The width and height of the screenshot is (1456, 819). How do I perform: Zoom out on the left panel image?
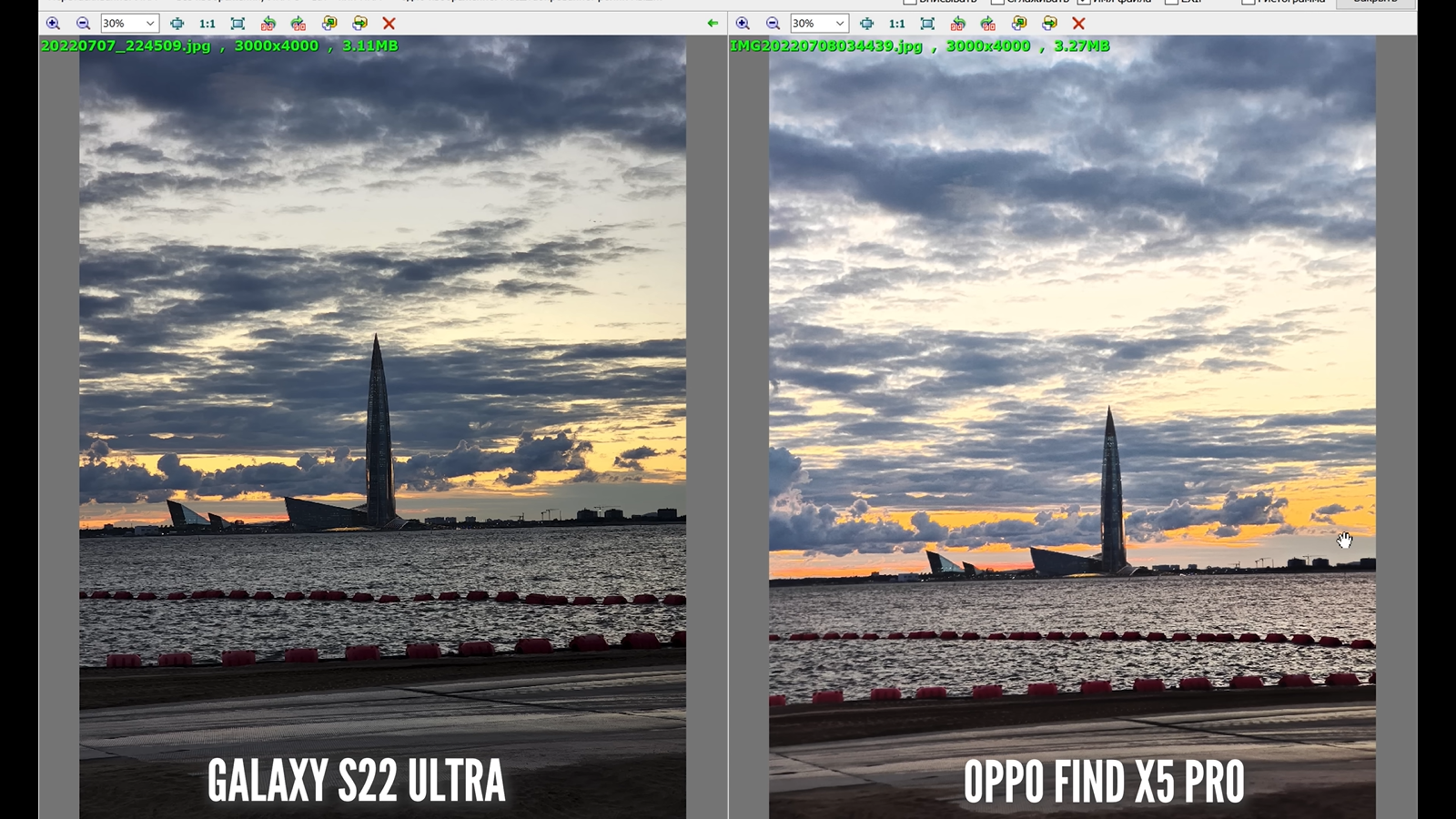tap(83, 24)
